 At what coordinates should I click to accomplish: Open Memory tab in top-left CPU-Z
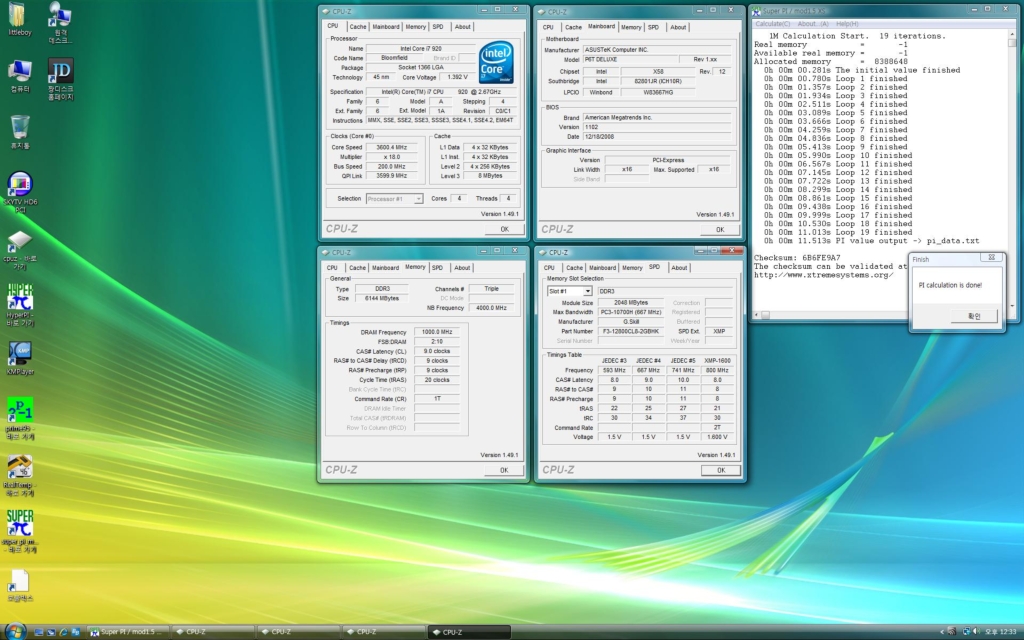click(415, 27)
